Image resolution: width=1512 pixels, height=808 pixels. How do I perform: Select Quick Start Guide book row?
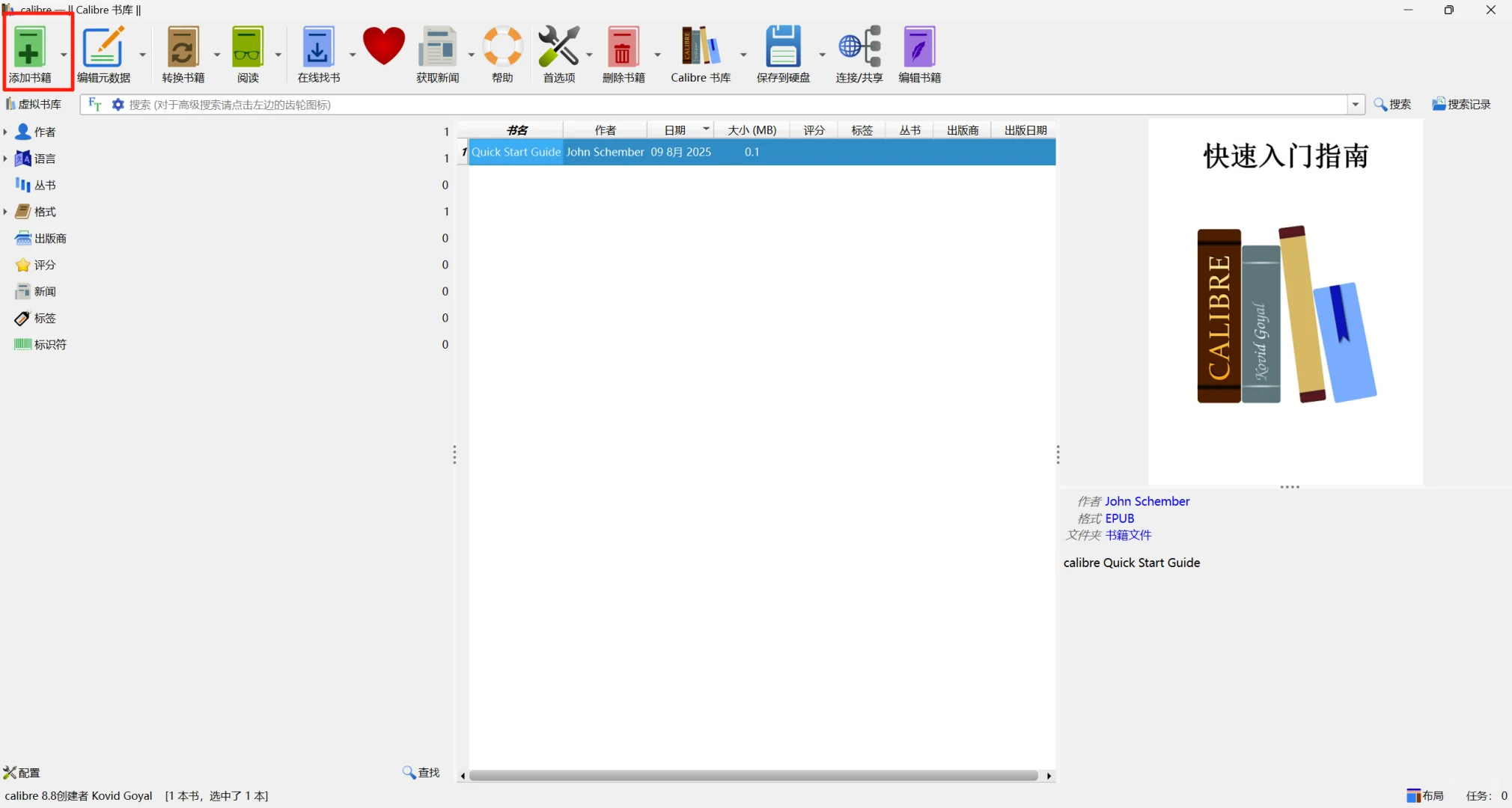pos(762,152)
